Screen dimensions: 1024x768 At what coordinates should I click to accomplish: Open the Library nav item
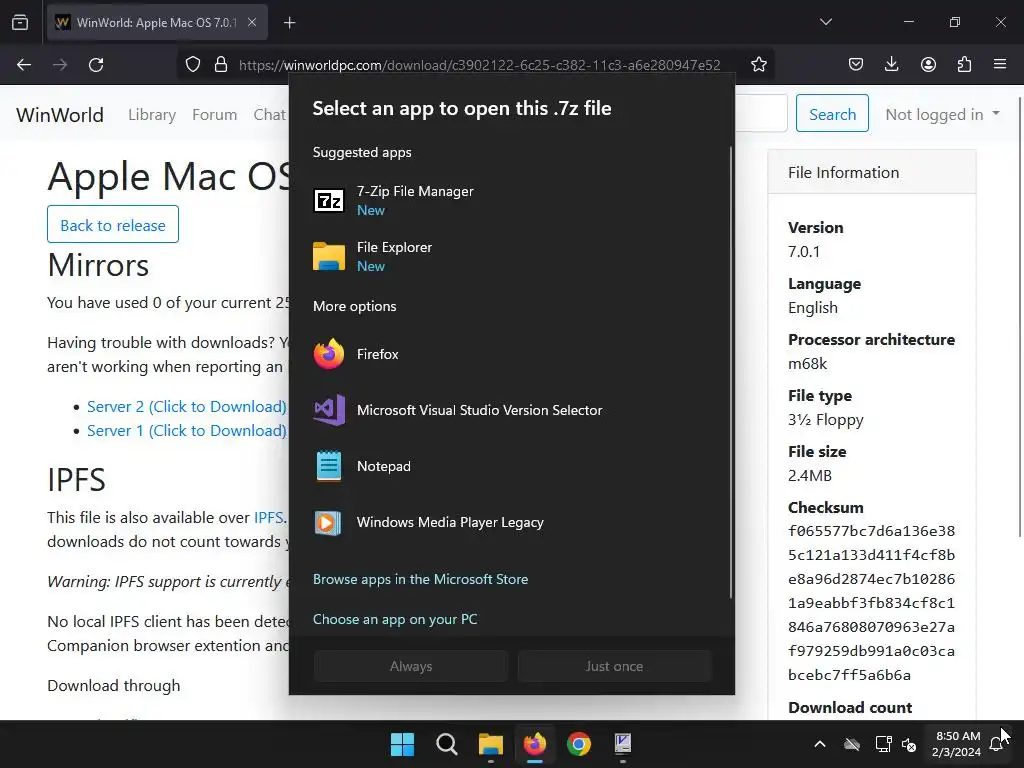point(152,115)
